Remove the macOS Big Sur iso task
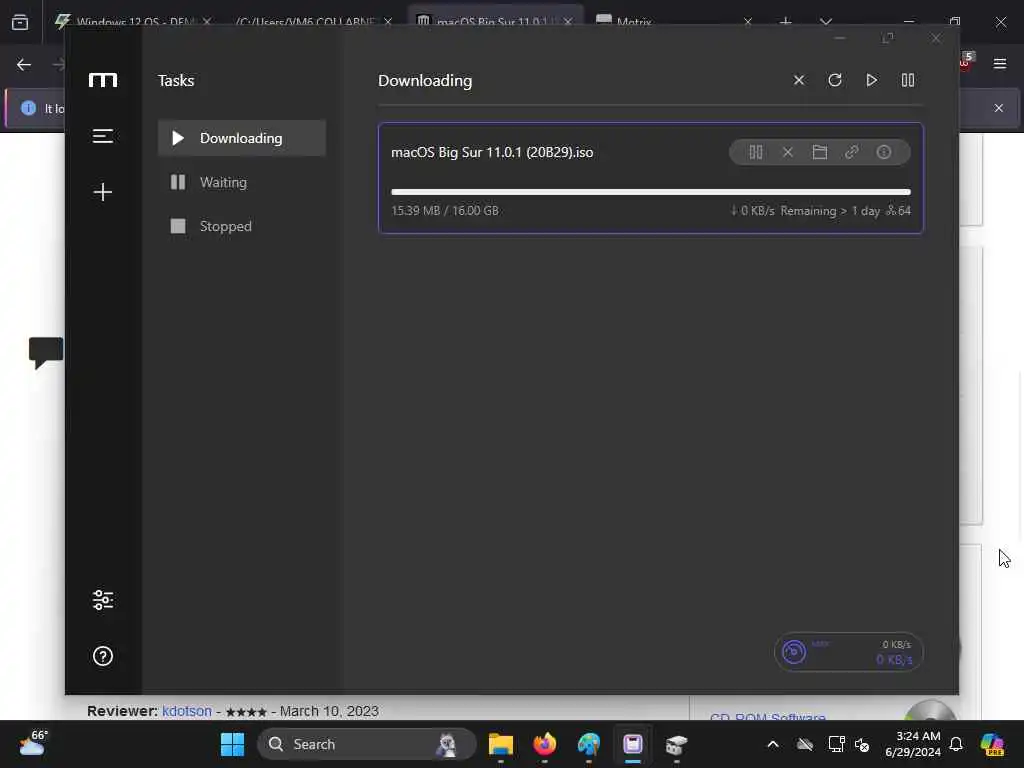This screenshot has height=768, width=1024. pos(788,152)
